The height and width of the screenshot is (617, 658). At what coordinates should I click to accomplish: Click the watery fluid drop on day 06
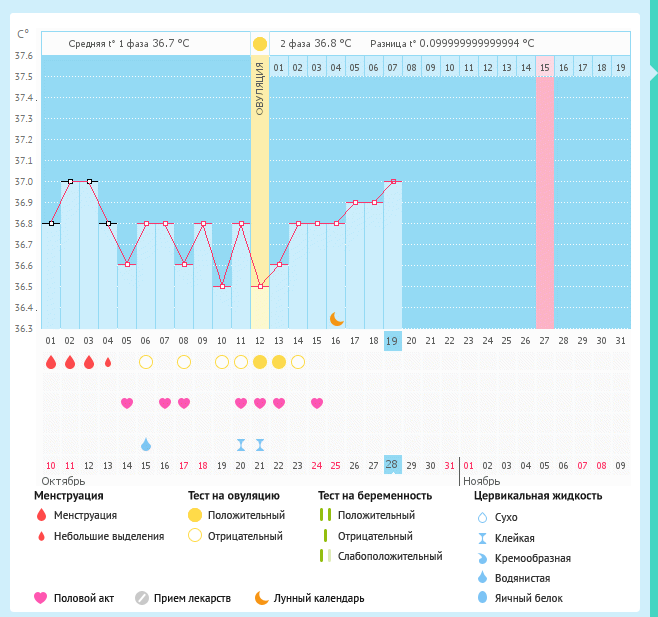[x=146, y=444]
